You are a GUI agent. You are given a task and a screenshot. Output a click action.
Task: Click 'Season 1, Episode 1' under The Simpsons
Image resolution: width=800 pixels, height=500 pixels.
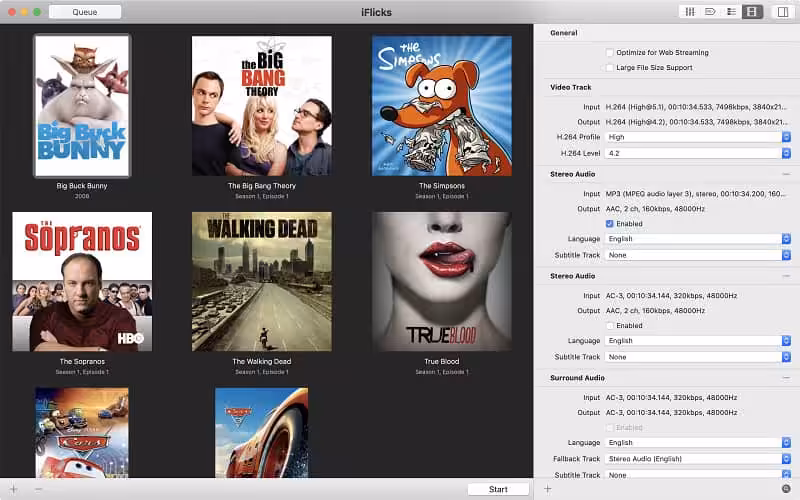442,196
